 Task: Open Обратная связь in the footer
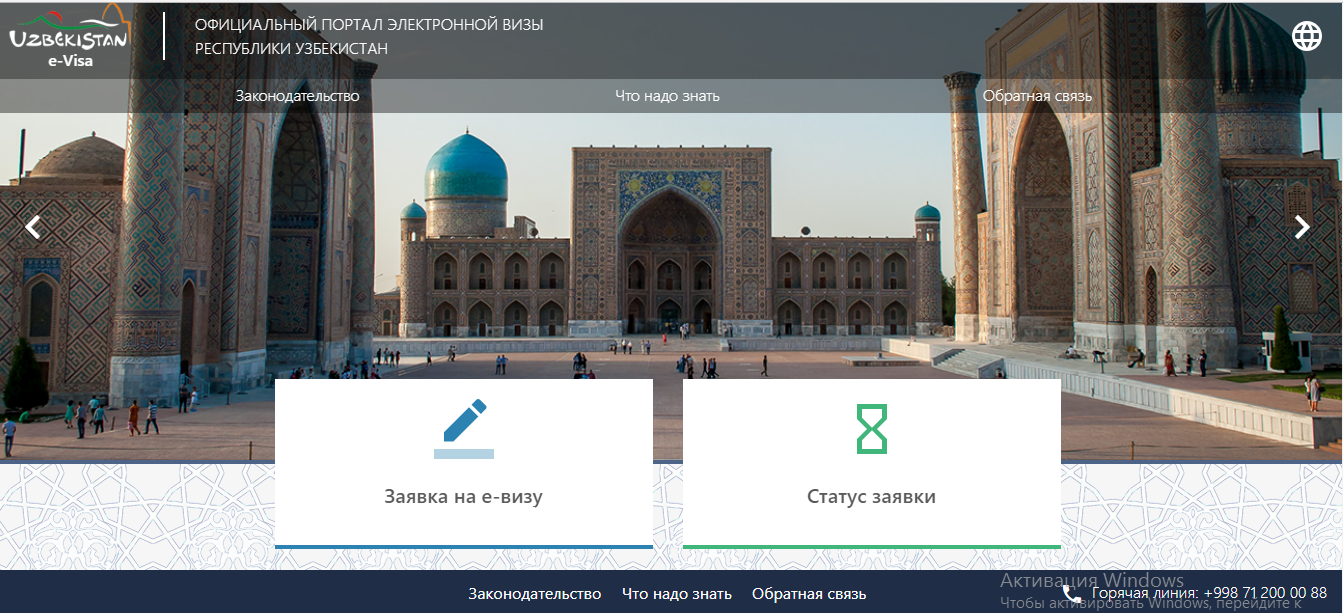[810, 593]
